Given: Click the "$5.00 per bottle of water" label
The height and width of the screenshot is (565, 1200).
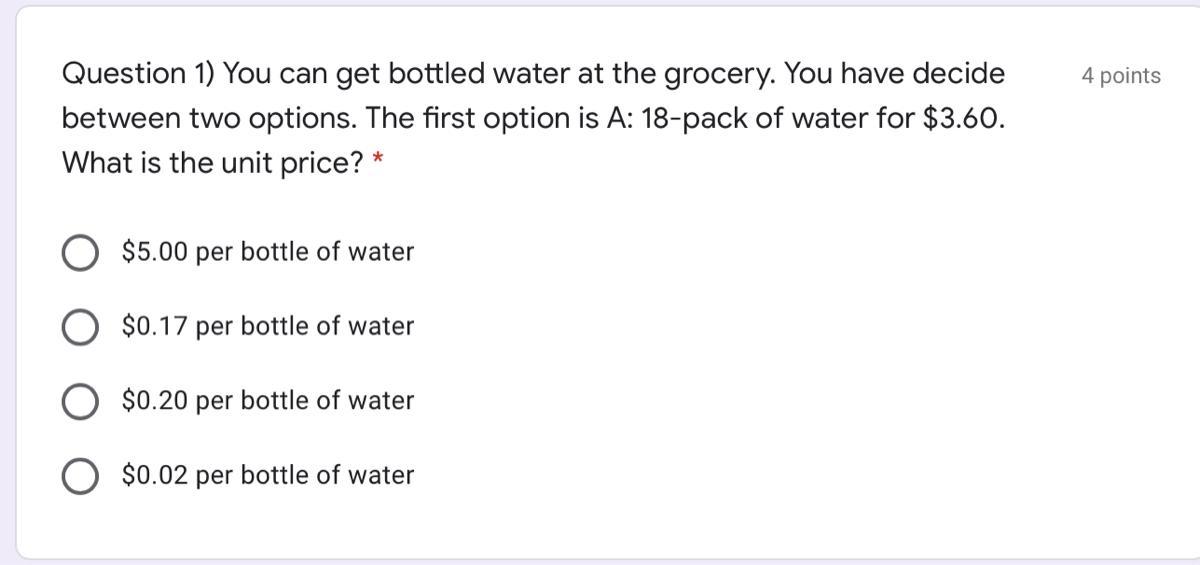Looking at the screenshot, I should pos(267,252).
